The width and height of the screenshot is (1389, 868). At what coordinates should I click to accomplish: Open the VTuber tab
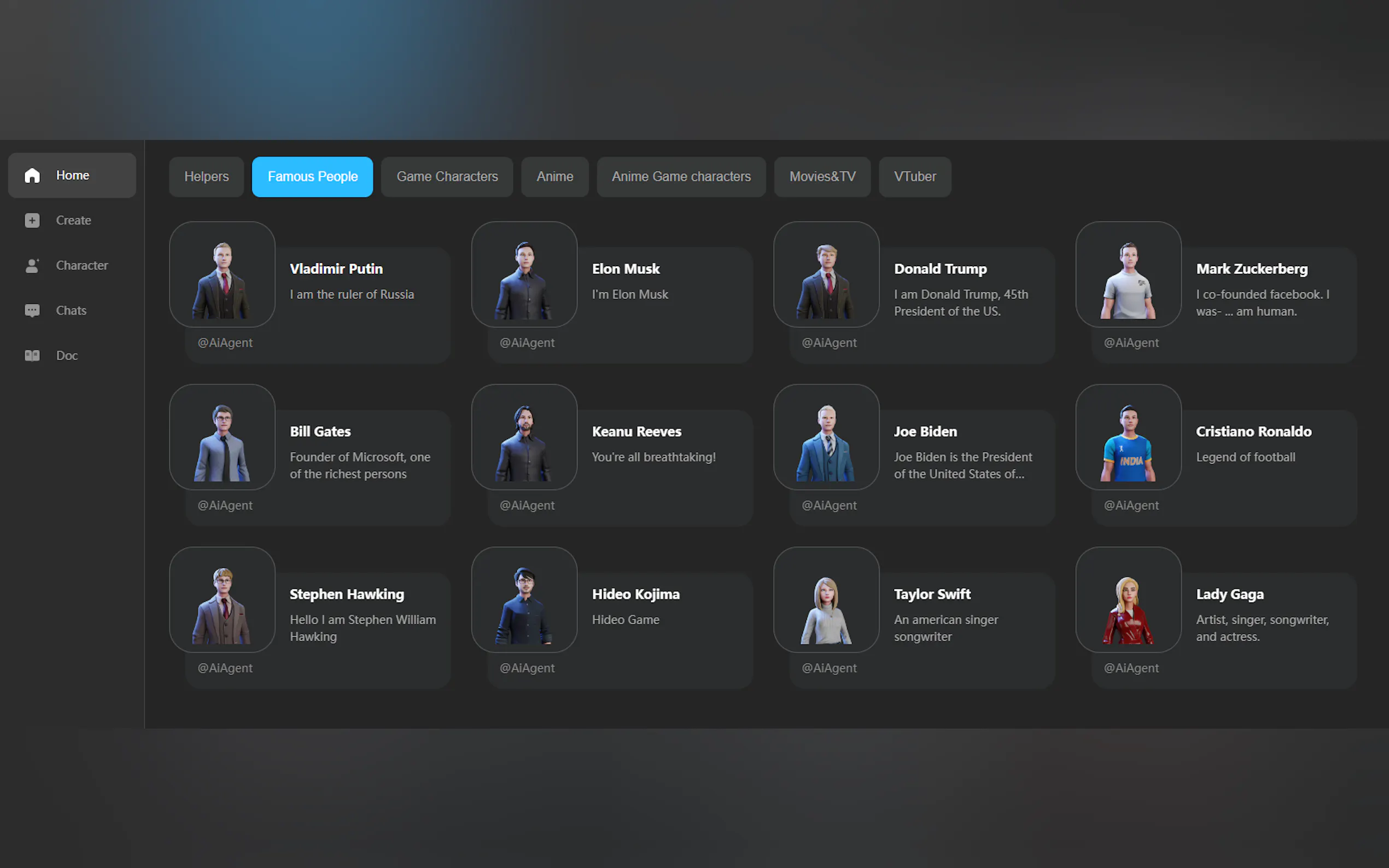coord(915,177)
